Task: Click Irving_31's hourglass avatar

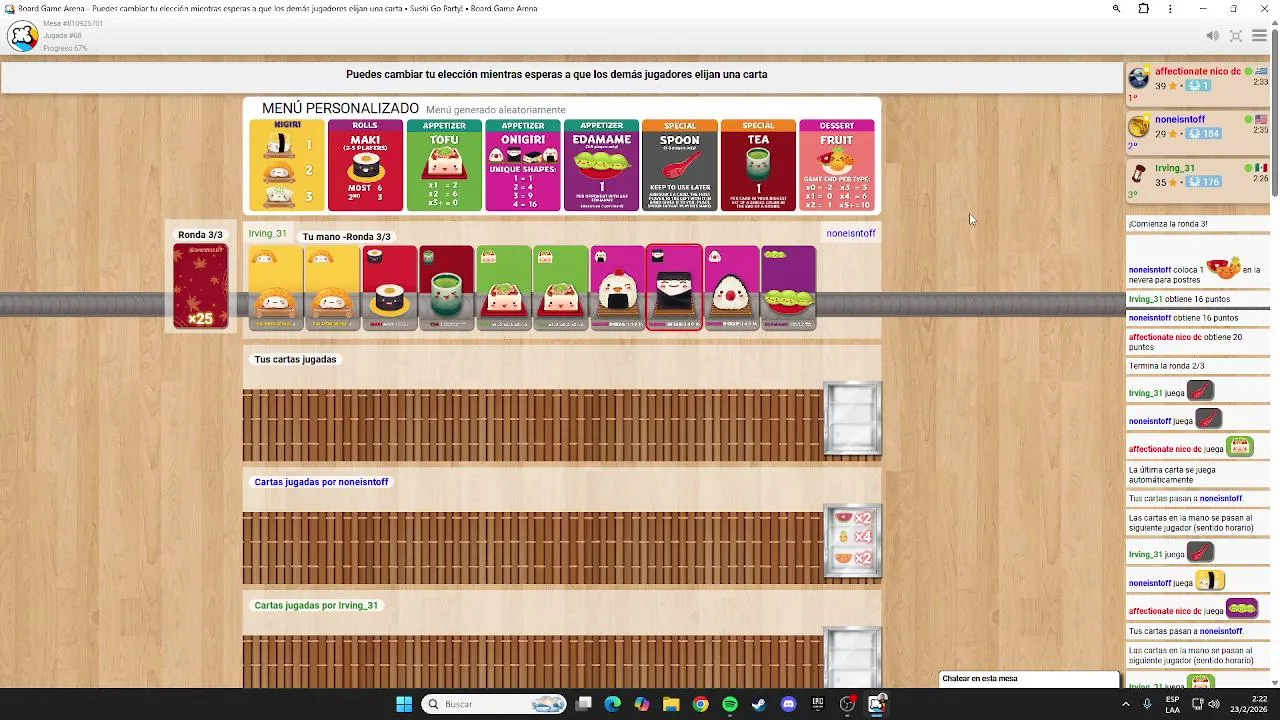Action: (1139, 174)
